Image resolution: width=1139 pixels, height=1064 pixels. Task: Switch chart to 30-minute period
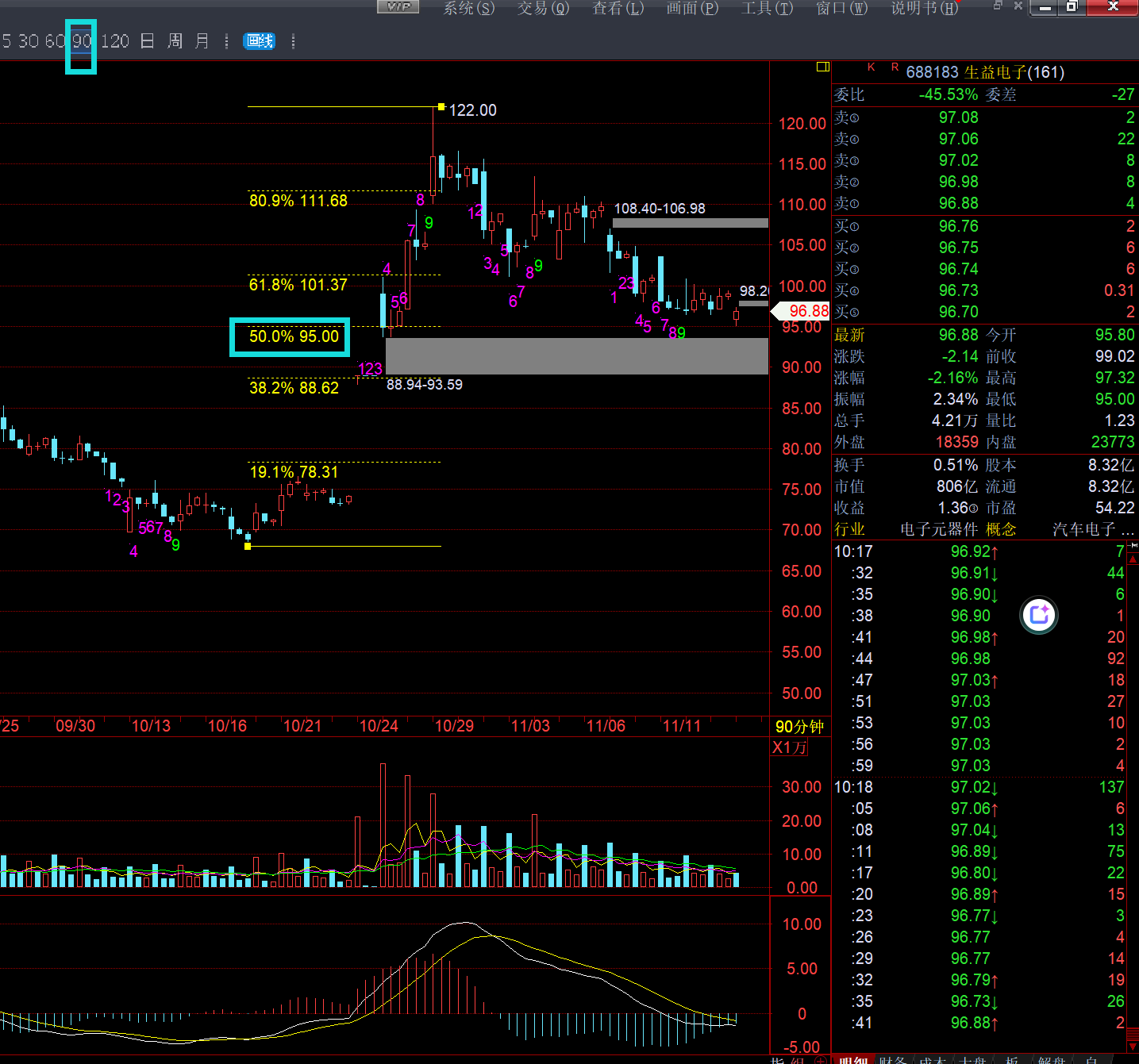pyautogui.click(x=28, y=41)
